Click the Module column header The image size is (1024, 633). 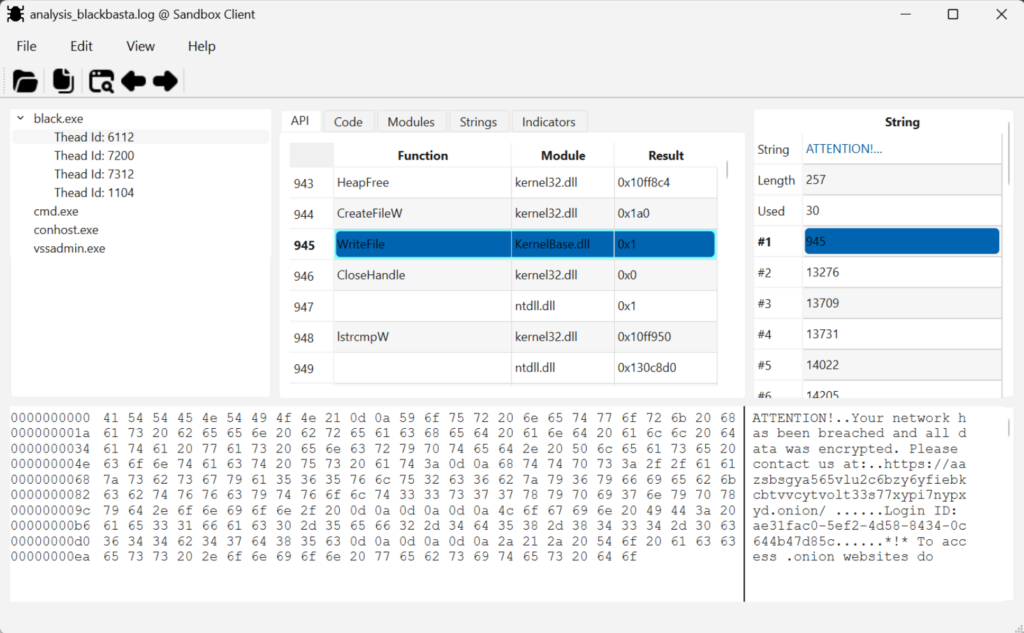563,155
